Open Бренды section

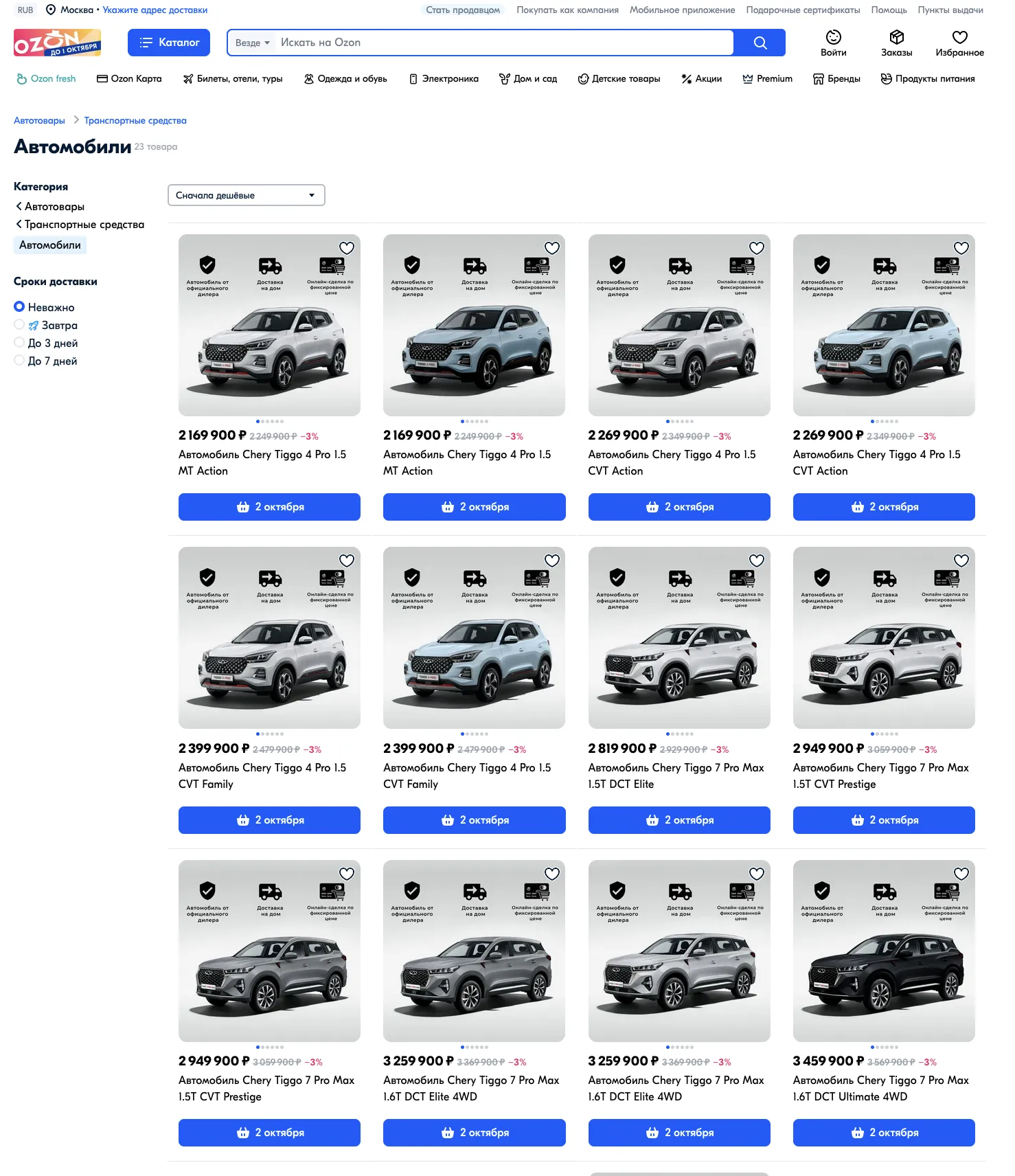coord(836,79)
